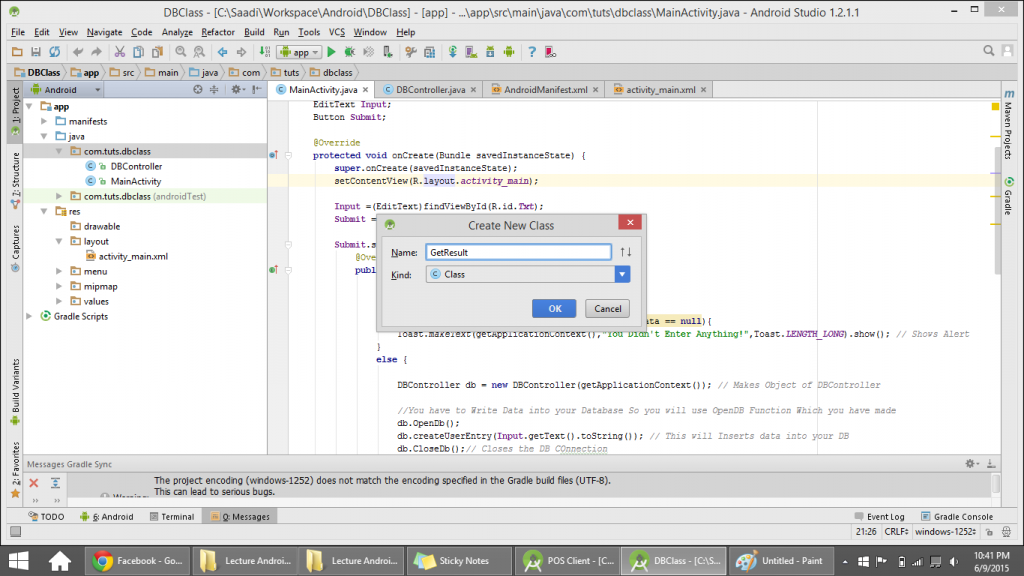Start debugging with the bug icon
1024x576 pixels.
pyautogui.click(x=351, y=51)
